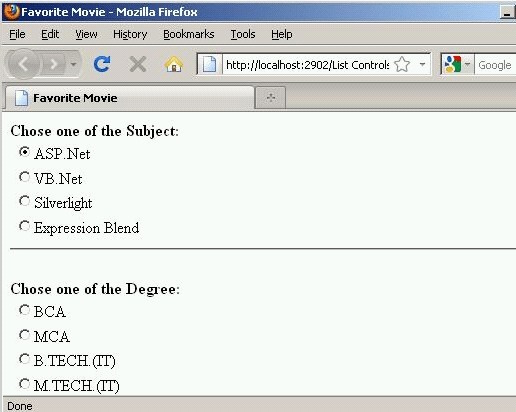
Task: Select the ASP.Net radio button
Action: (24, 152)
